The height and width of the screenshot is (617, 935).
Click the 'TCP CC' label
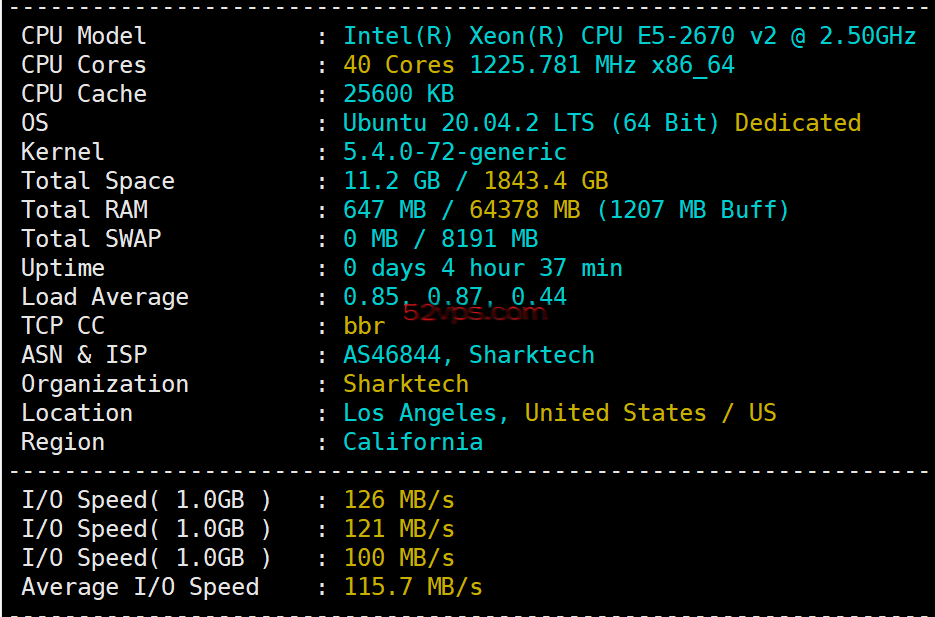63,326
